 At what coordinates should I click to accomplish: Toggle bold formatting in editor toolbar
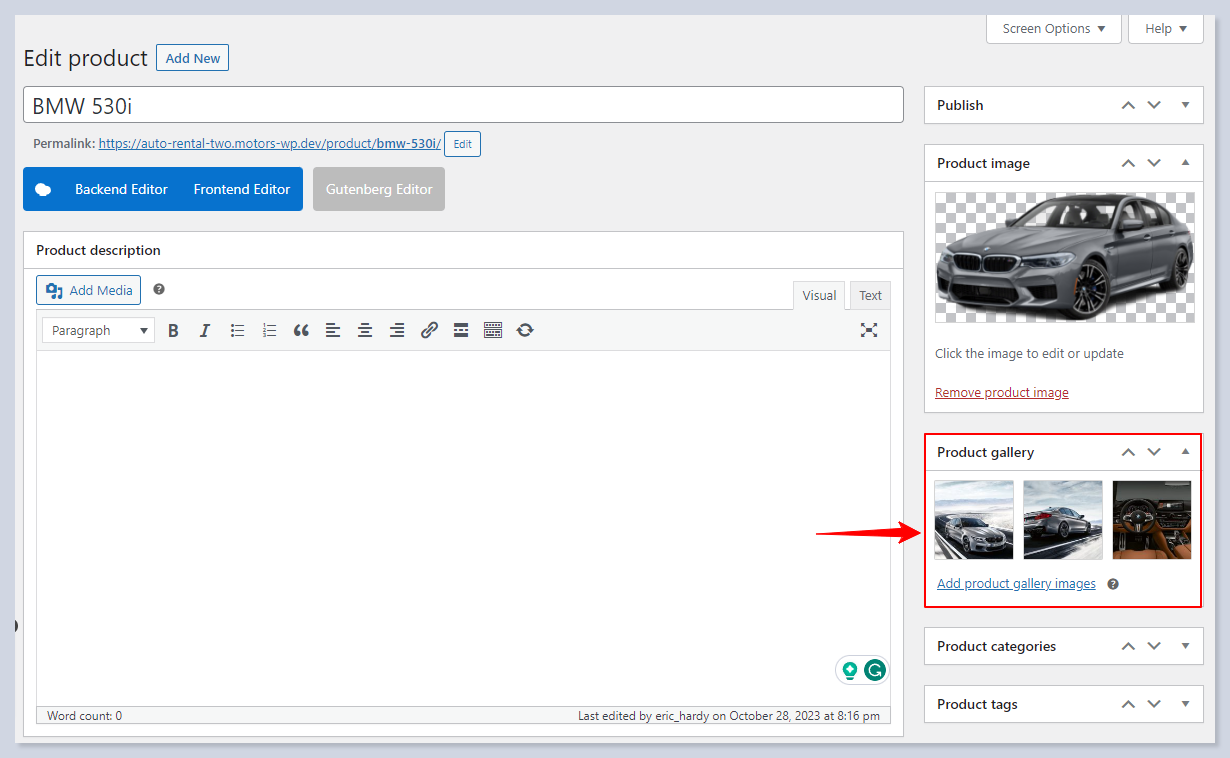coord(173,330)
